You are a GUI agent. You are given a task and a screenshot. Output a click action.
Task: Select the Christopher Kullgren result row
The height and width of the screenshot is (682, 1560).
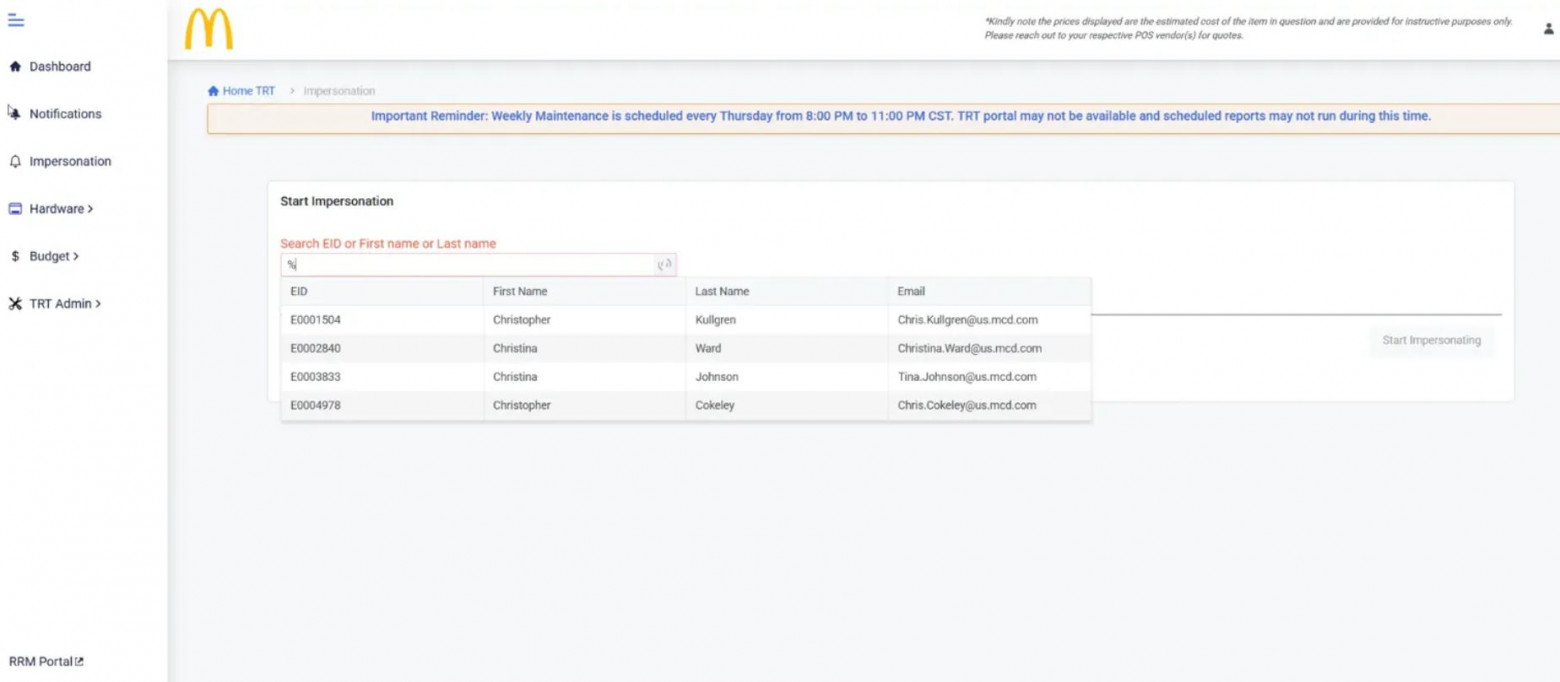[x=685, y=320]
